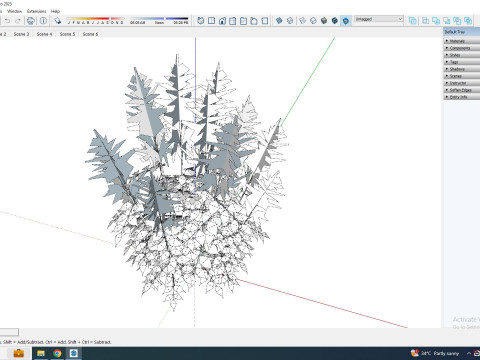The image size is (480, 360).
Task: Click the briefcase icon on taskbar
Action: [x=19, y=353]
